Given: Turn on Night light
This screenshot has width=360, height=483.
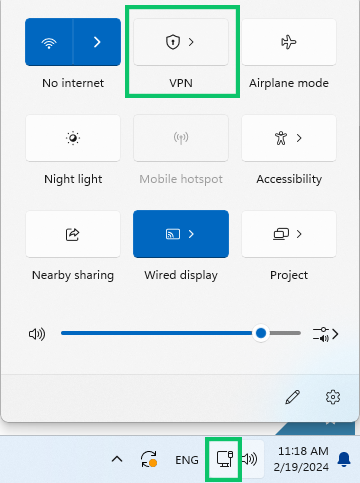Looking at the screenshot, I should pos(73,138).
